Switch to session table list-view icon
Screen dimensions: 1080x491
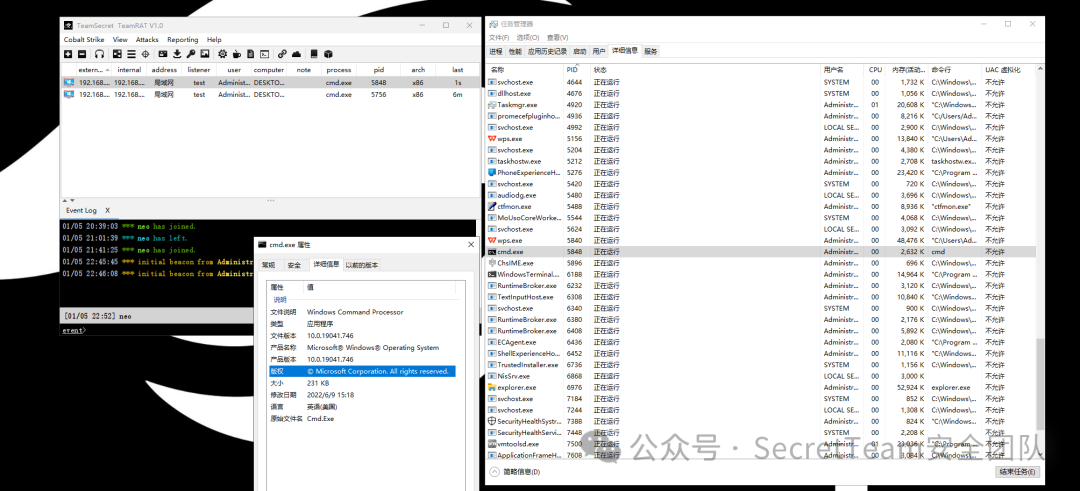(x=131, y=54)
